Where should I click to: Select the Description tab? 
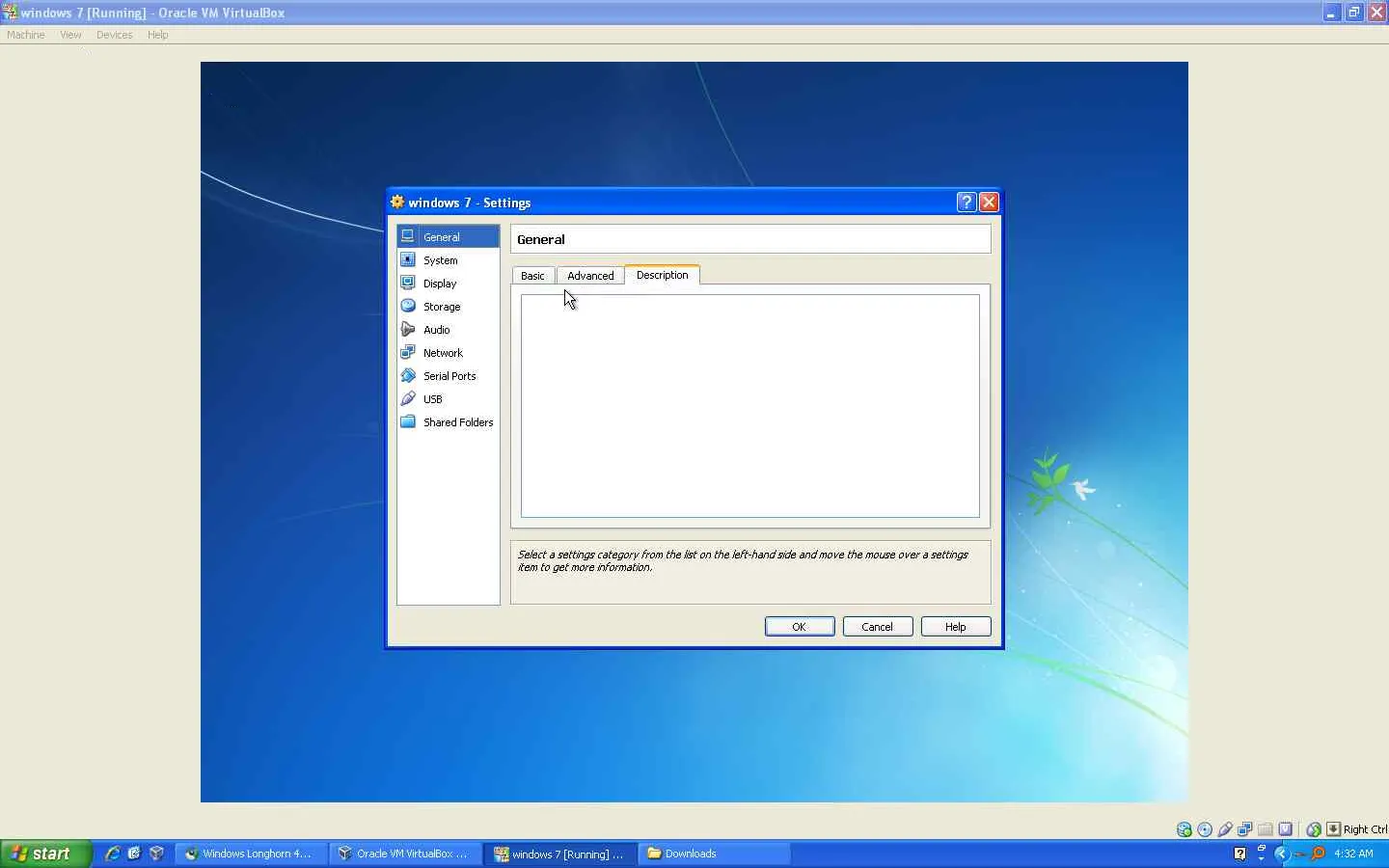tap(663, 275)
